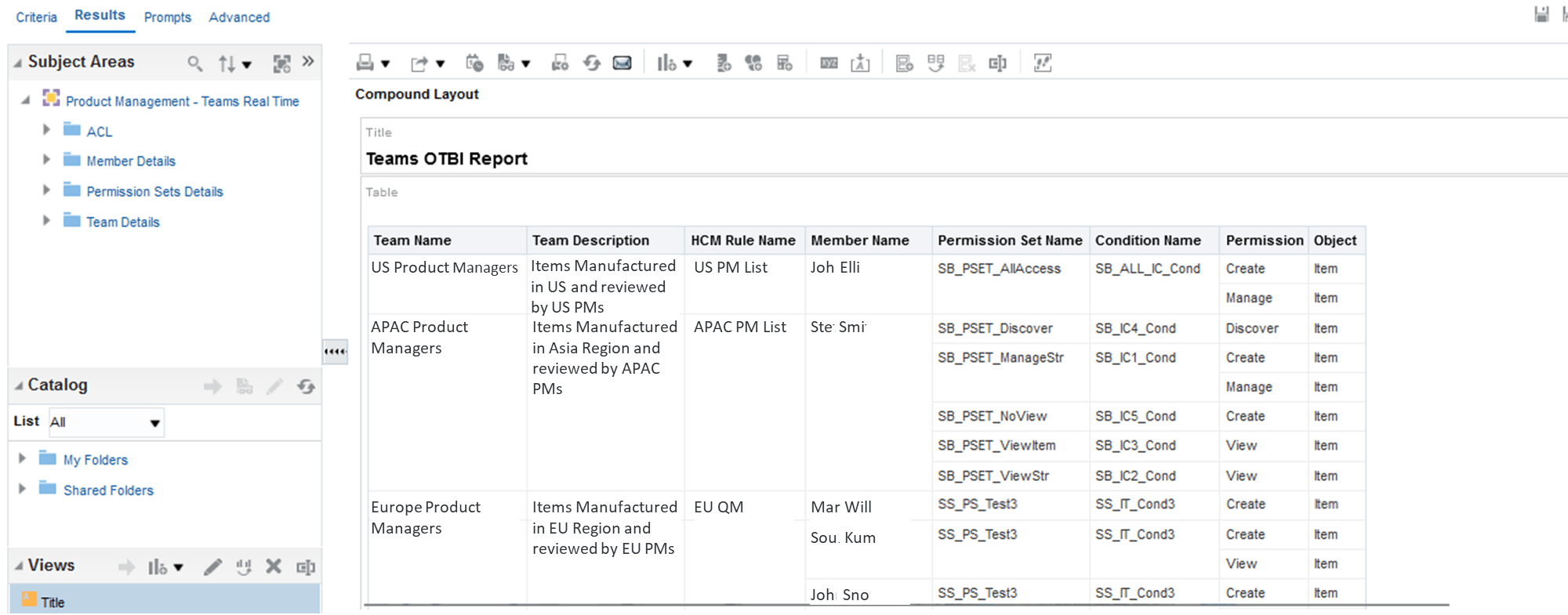This screenshot has height=615, width=1568.
Task: Expand the Permission Sets Details folder
Action: [46, 190]
